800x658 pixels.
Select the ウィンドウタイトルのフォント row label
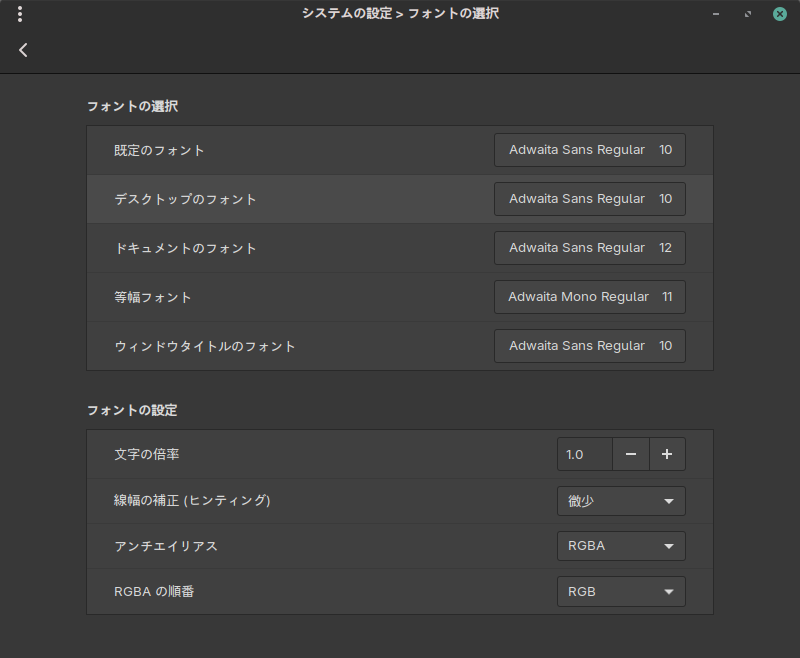205,346
